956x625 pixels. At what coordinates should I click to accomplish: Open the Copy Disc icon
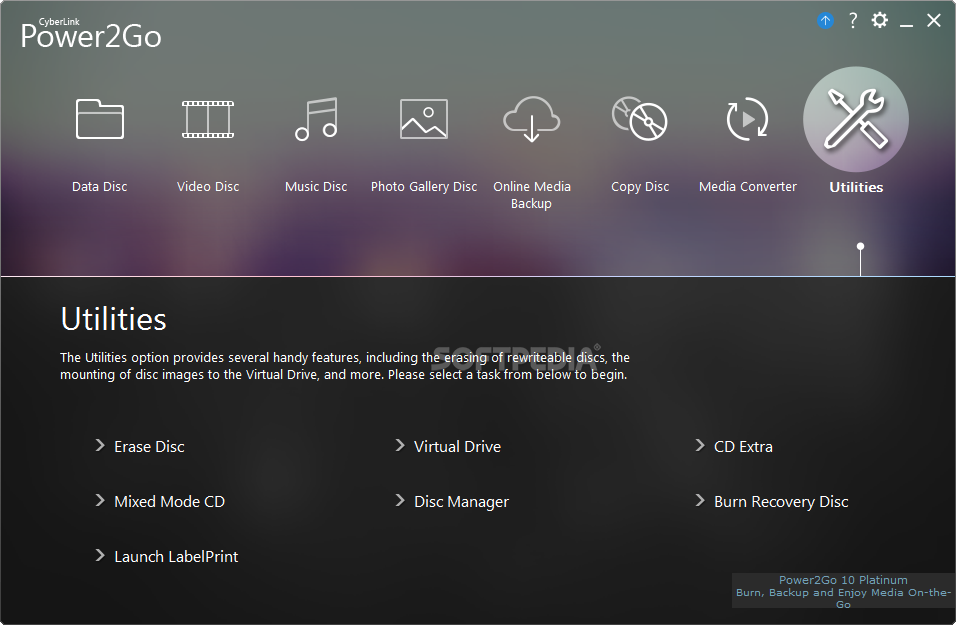pos(640,118)
